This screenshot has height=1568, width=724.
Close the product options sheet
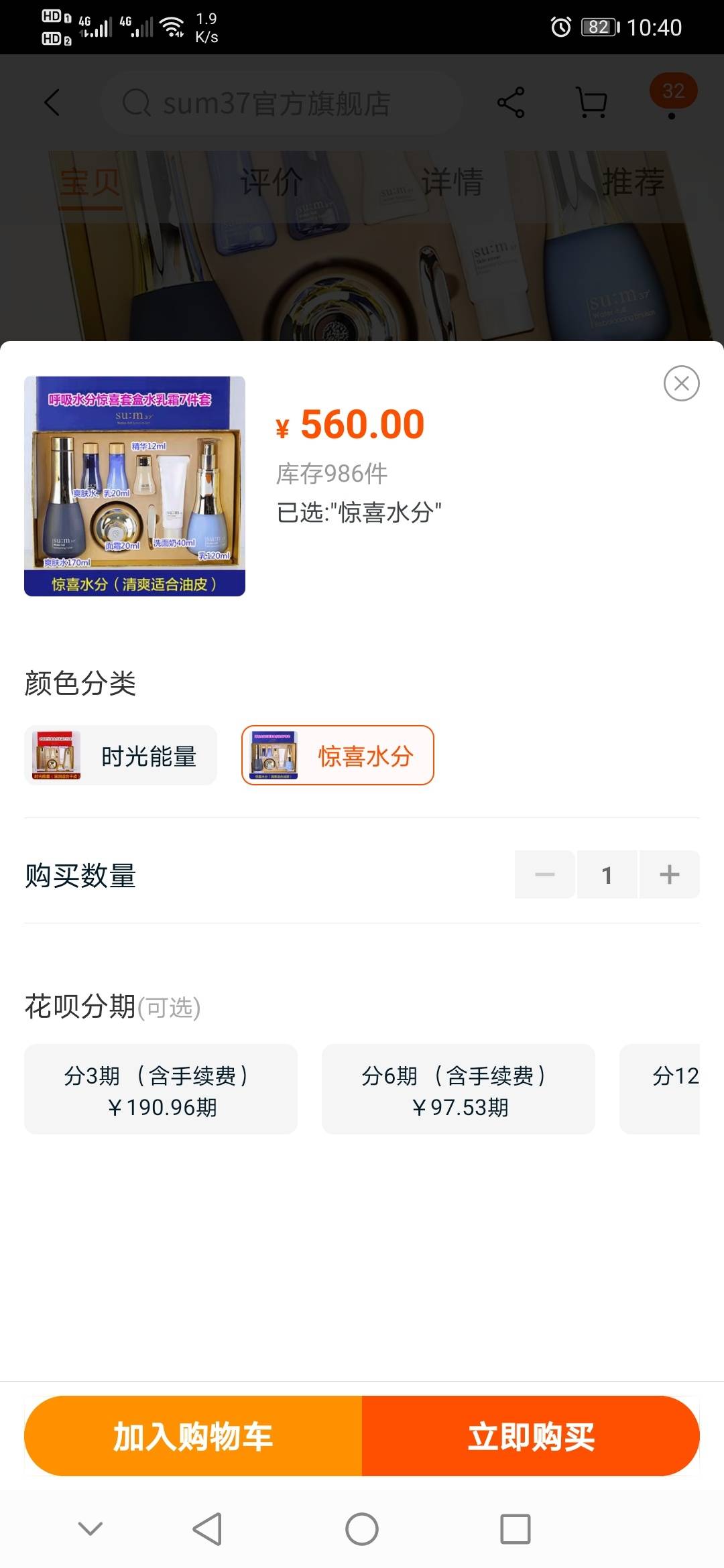681,383
